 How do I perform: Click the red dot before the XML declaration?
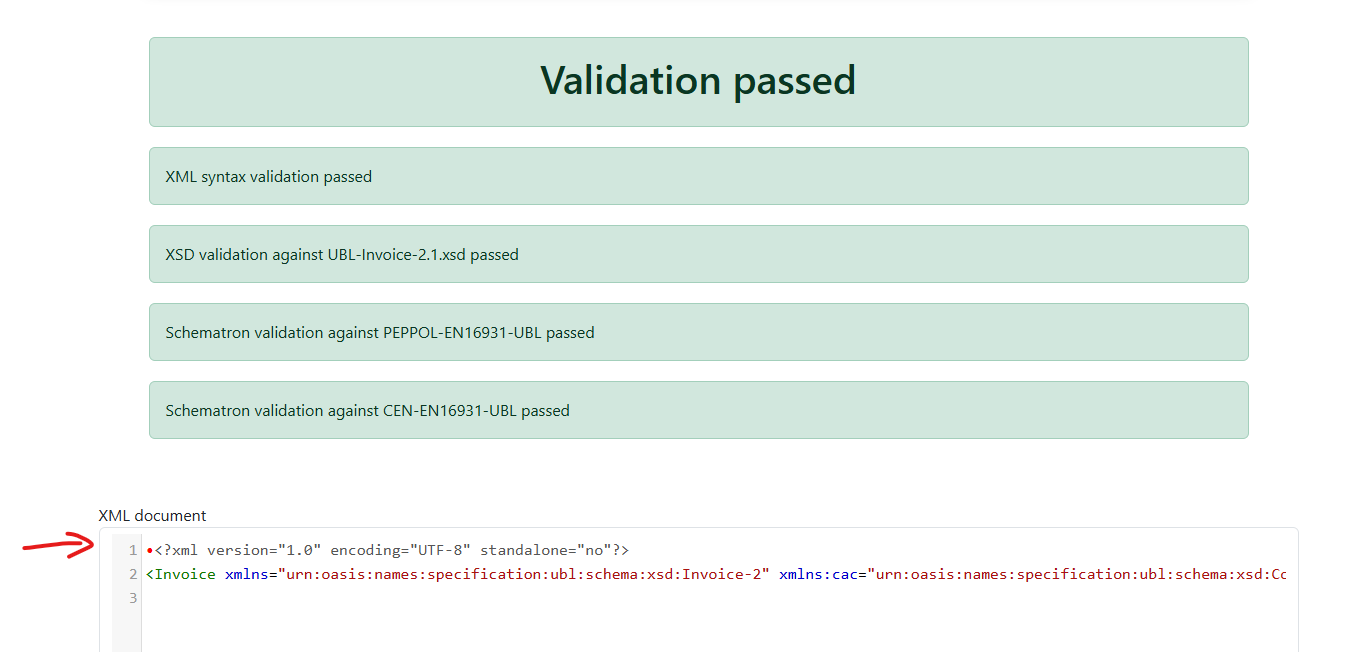click(x=149, y=551)
